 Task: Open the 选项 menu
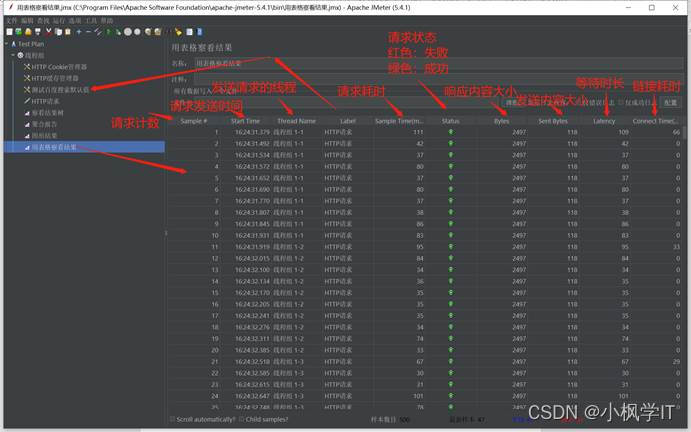(x=75, y=21)
